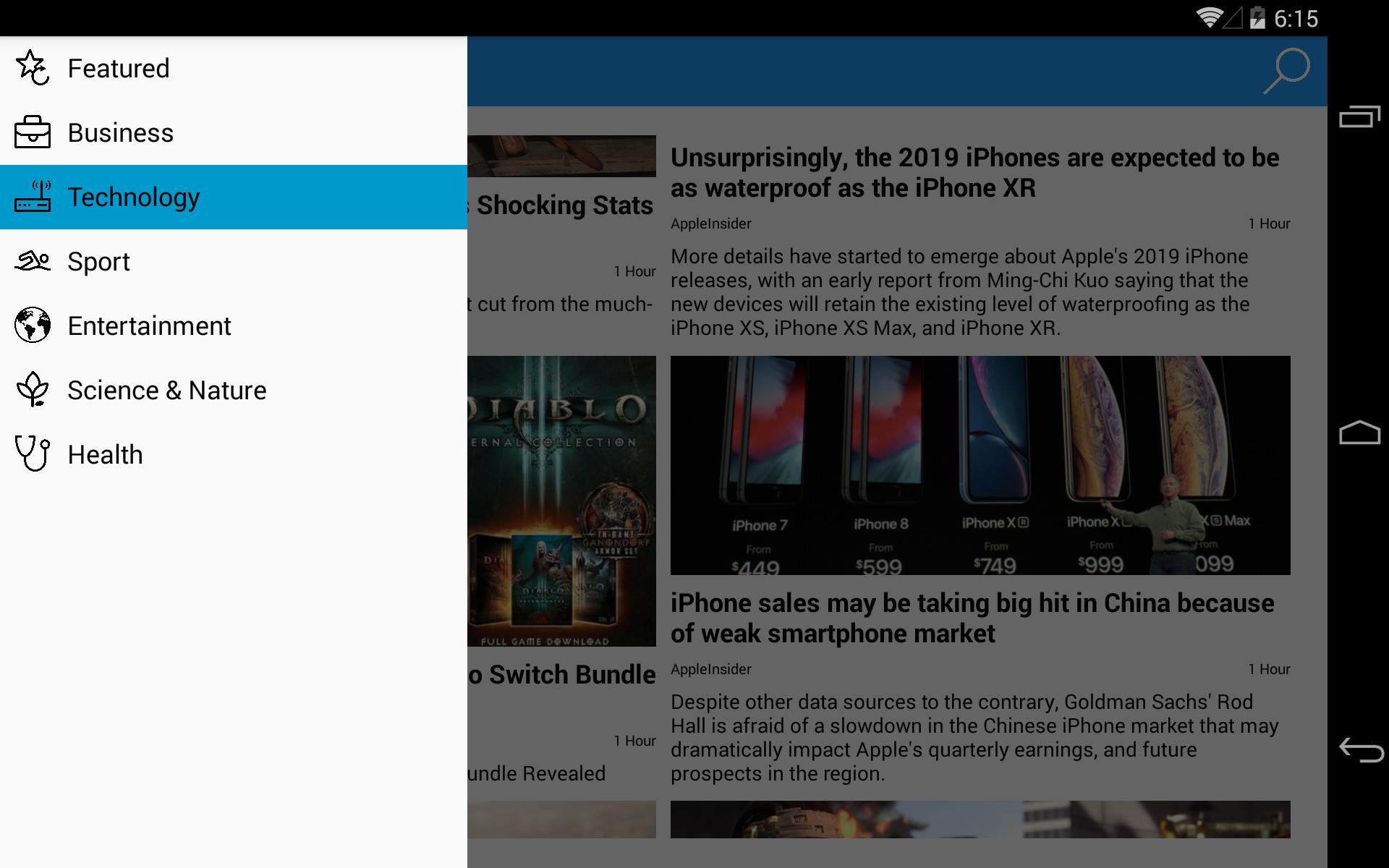The height and width of the screenshot is (868, 1389).
Task: Click the Science & Nature leaf icon
Action: click(x=33, y=390)
